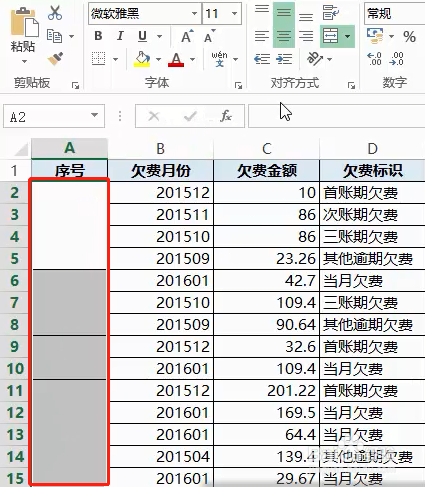Click inside the formula bar
Viewport: 425px width, 487px height.
(x=337, y=116)
